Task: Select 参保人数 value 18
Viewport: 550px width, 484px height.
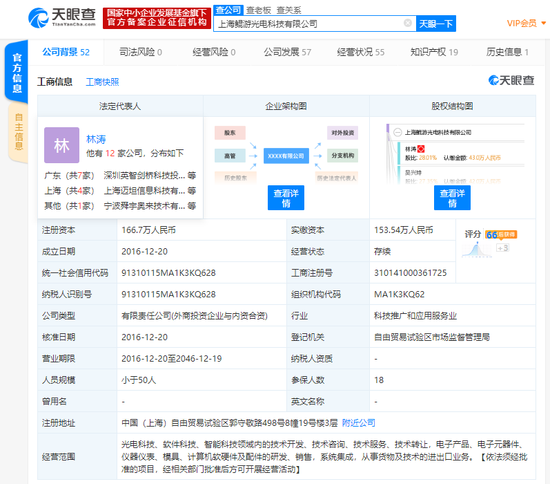Action: point(379,380)
